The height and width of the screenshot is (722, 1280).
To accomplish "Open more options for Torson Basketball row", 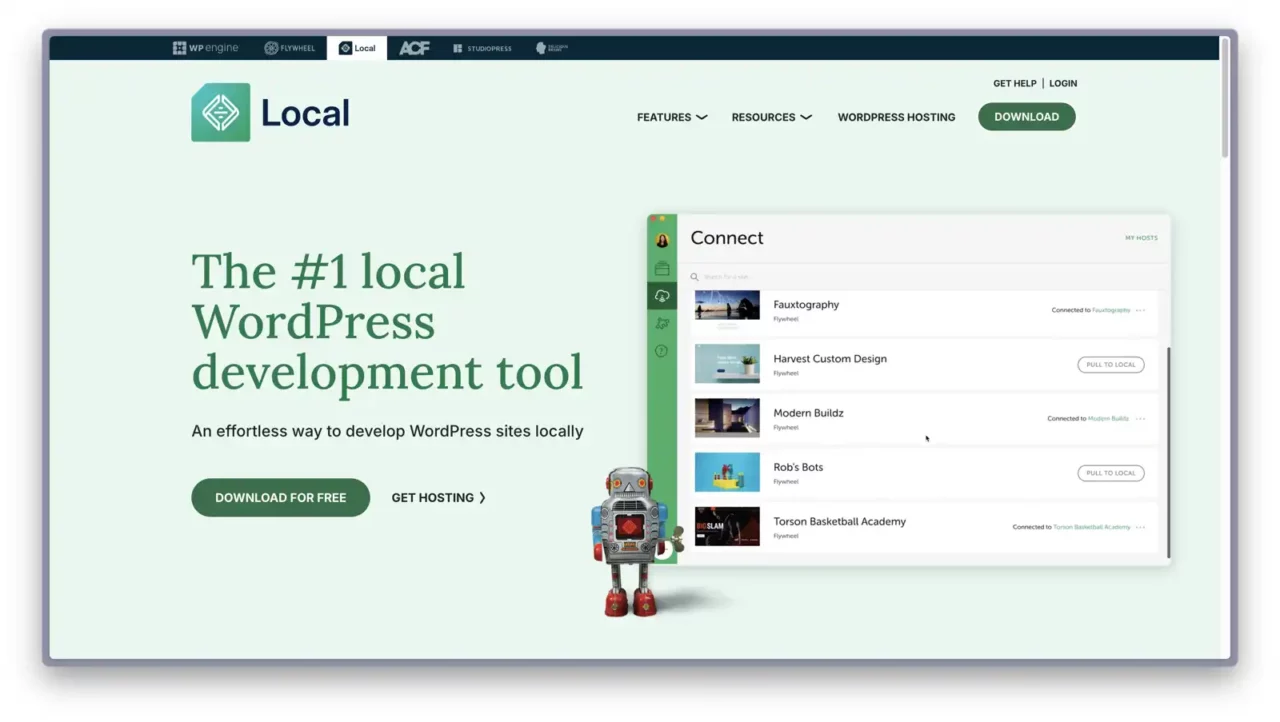I will click(1141, 527).
